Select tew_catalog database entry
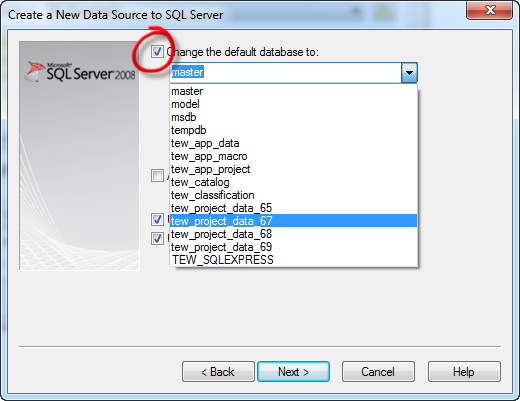The image size is (520, 401). 293,182
